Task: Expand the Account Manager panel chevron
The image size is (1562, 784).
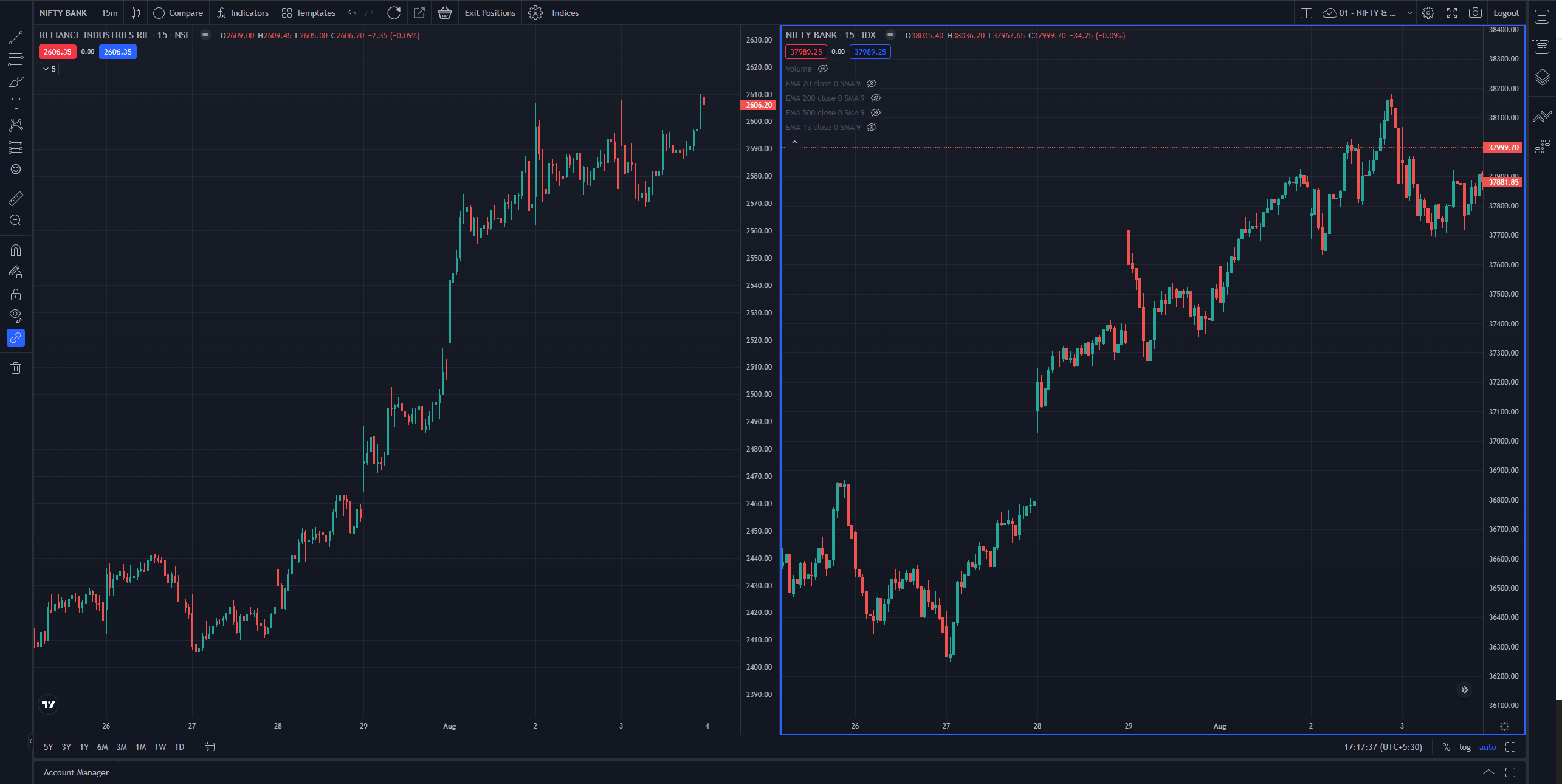Action: [1488, 772]
